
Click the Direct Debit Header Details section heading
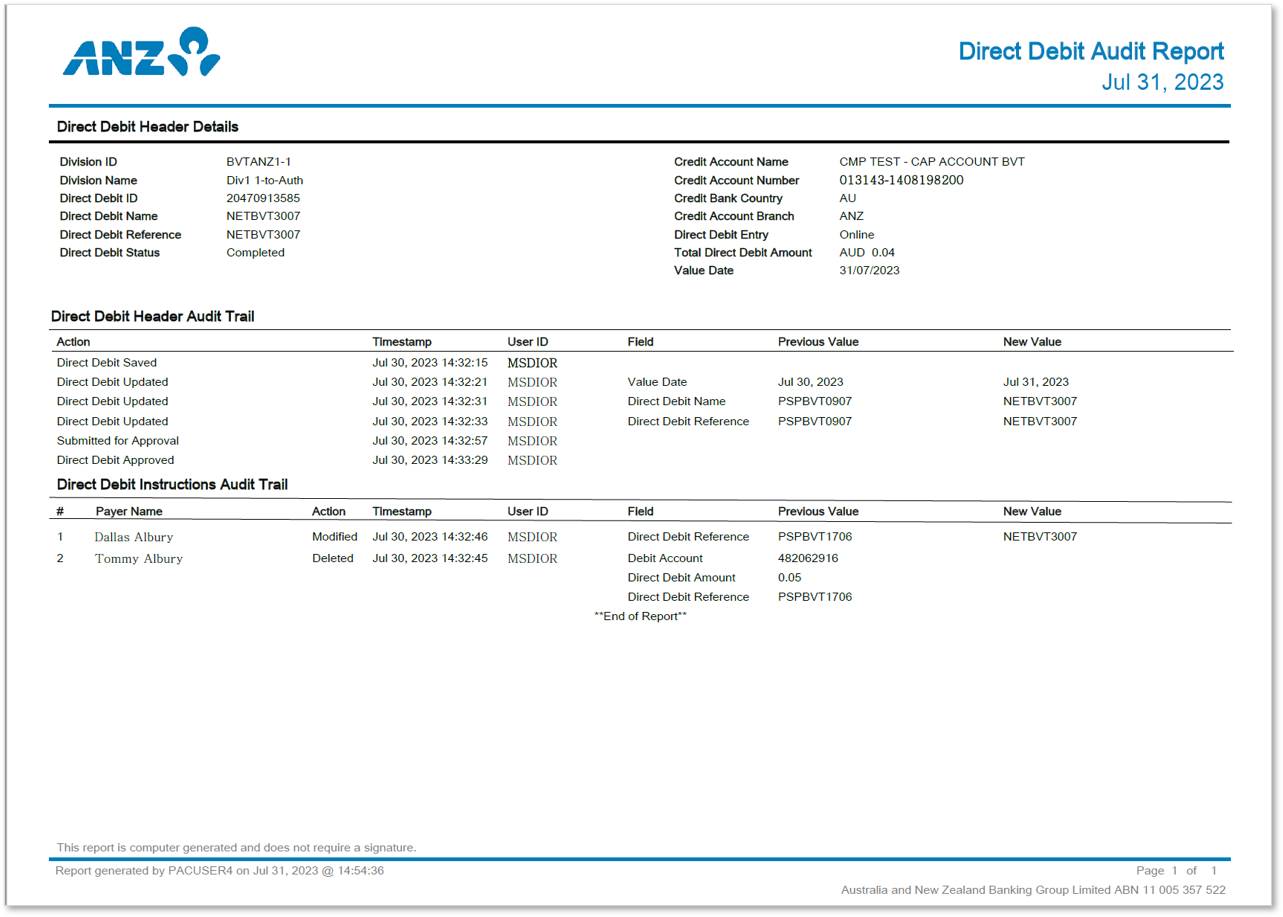(x=147, y=127)
